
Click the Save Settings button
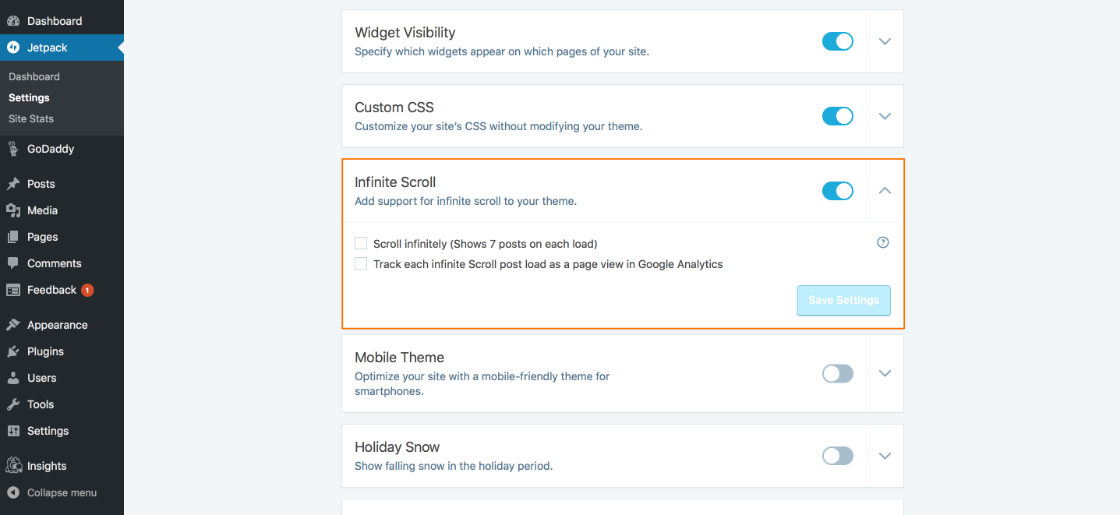click(x=844, y=301)
